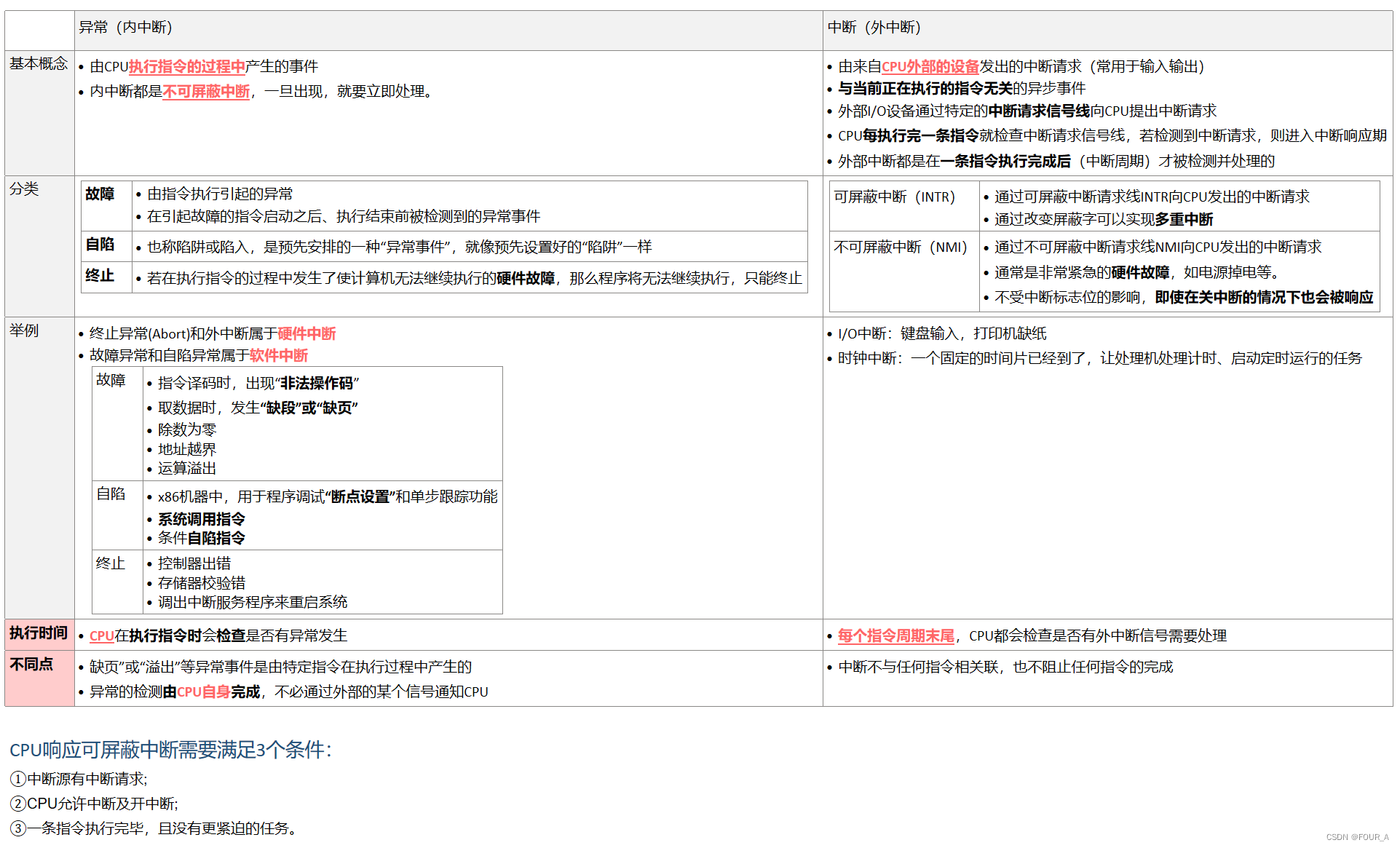1400x848 pixels.
Task: Click the bold text 多重中断
Action: [1184, 220]
